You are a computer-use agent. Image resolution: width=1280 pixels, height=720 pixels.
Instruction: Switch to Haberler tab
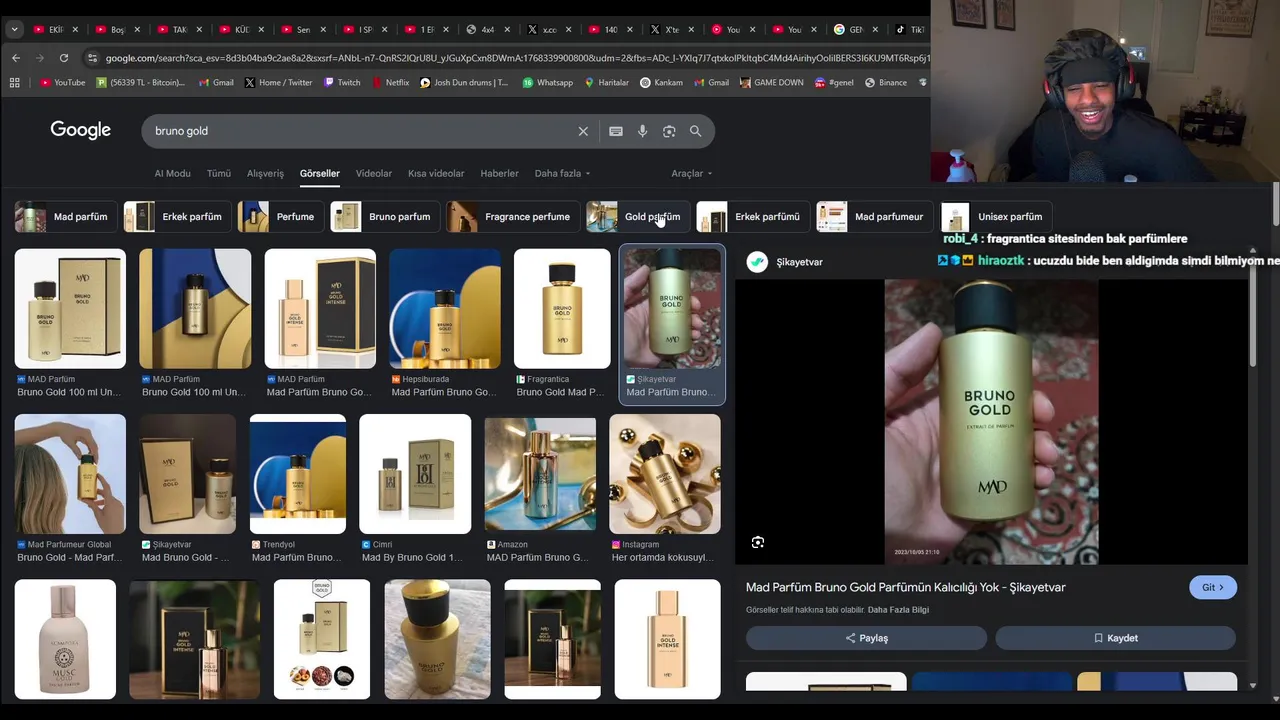[x=499, y=173]
